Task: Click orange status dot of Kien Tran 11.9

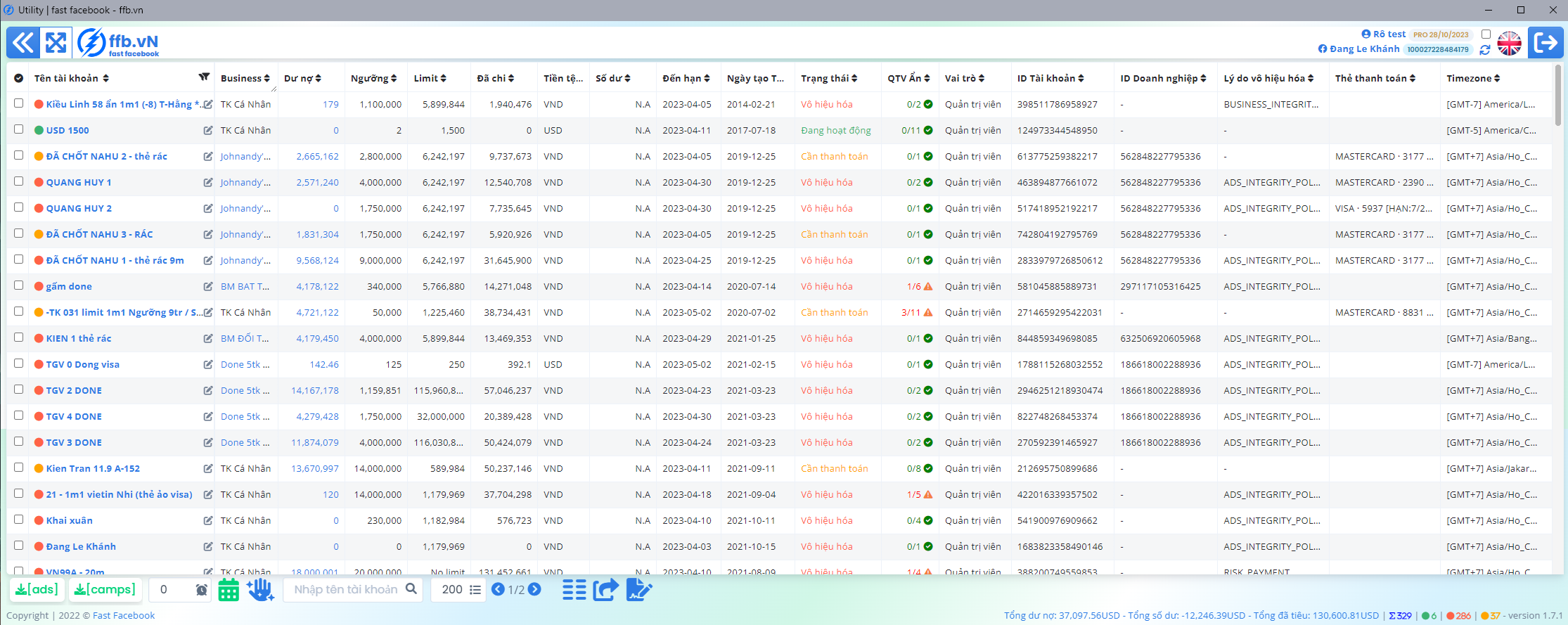Action: tap(39, 468)
